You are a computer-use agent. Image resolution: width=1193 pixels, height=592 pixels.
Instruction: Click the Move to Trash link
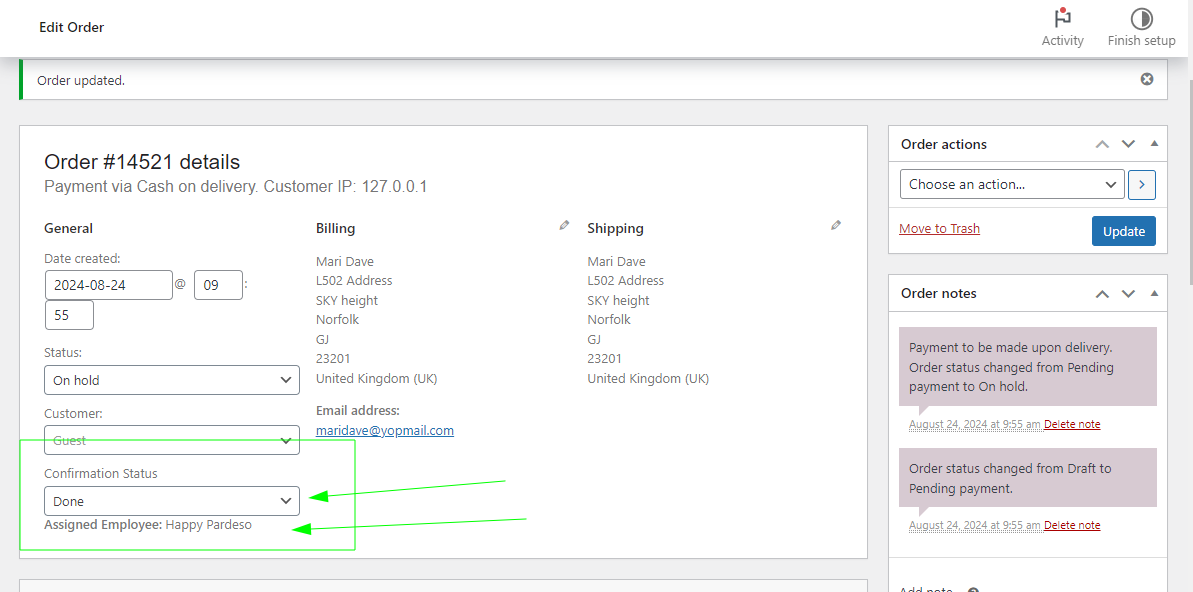pyautogui.click(x=939, y=228)
